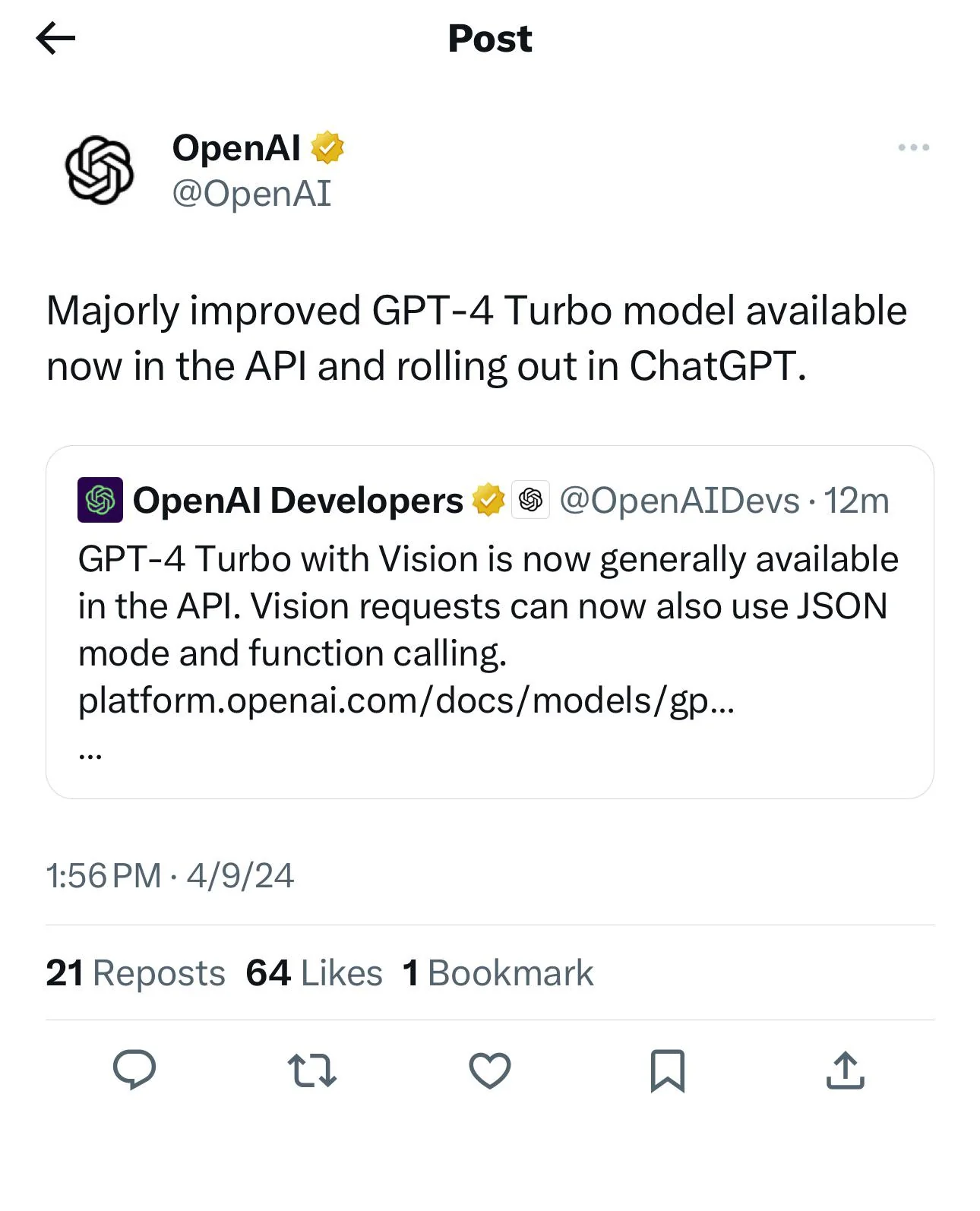Screen dimensions: 980x1211
Task: Tap OpenAI gold verified badge
Action: pos(327,147)
